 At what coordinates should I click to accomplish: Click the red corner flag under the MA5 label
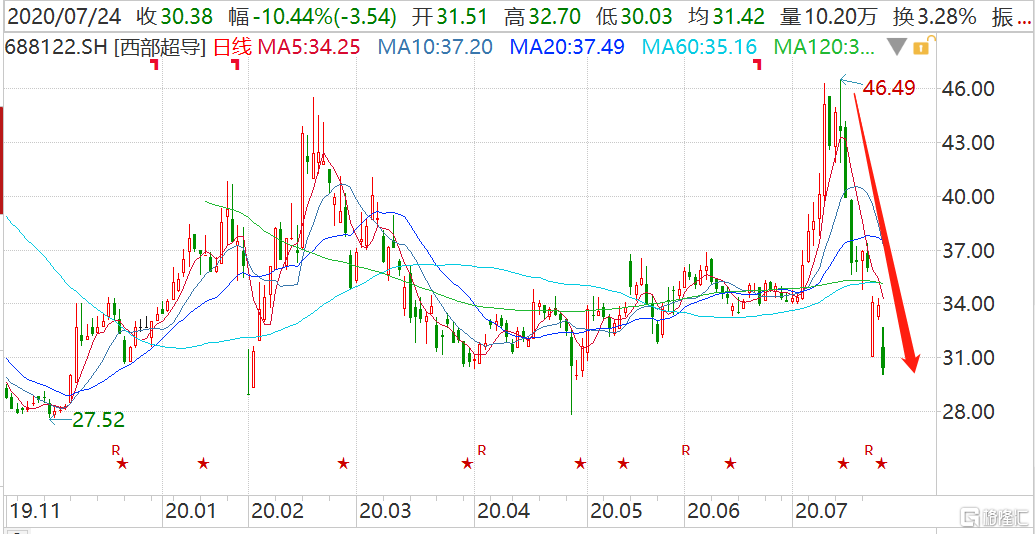click(x=235, y=64)
